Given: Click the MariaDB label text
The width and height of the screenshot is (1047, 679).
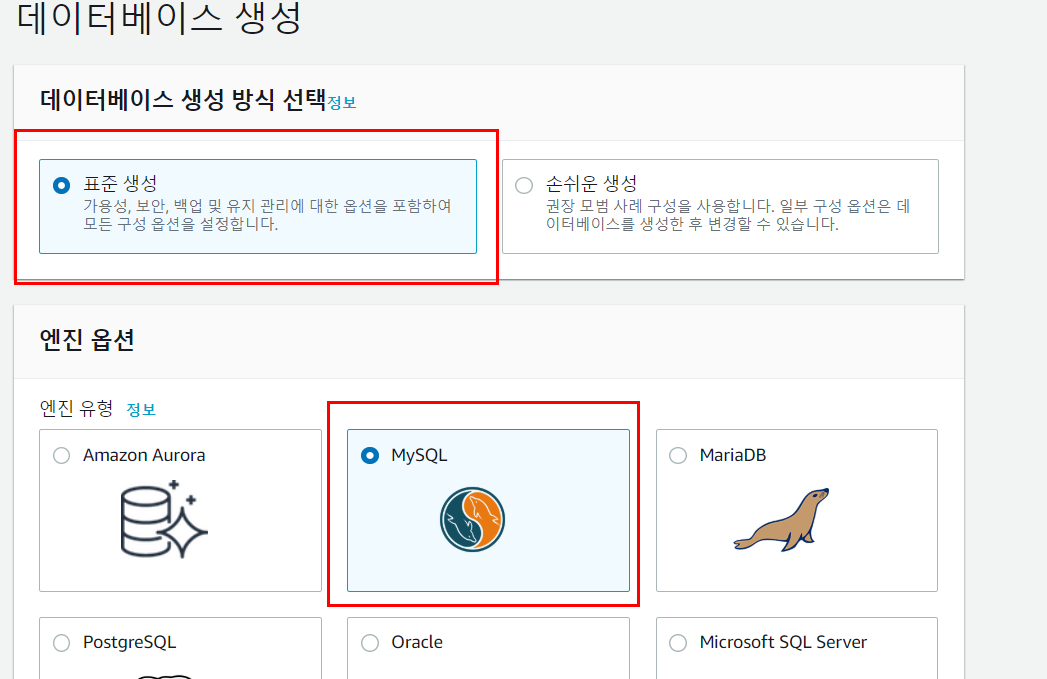Looking at the screenshot, I should (x=732, y=455).
